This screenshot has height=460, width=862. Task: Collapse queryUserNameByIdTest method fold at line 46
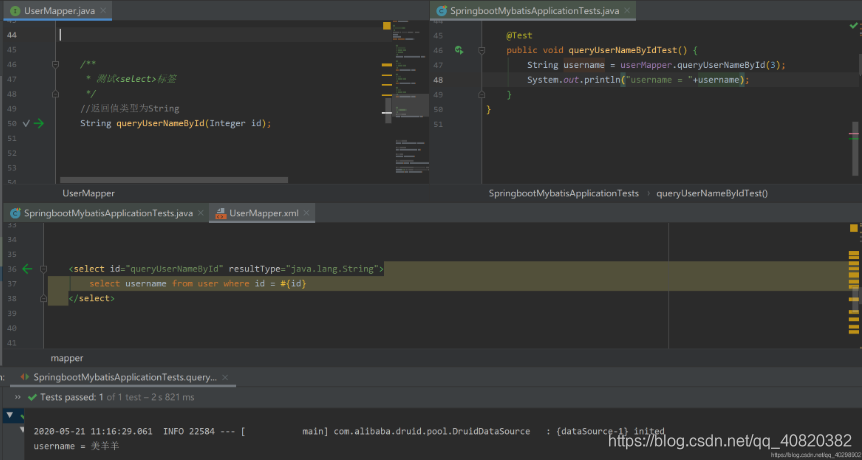pyautogui.click(x=482, y=51)
